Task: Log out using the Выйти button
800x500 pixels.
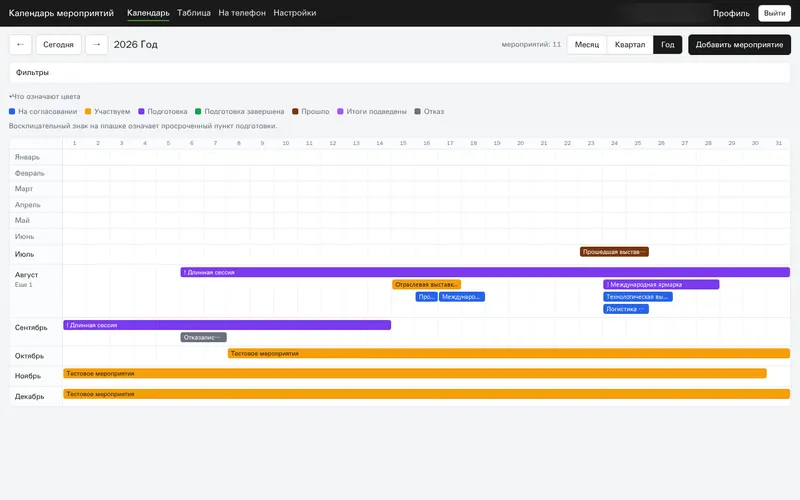Action: pos(774,13)
